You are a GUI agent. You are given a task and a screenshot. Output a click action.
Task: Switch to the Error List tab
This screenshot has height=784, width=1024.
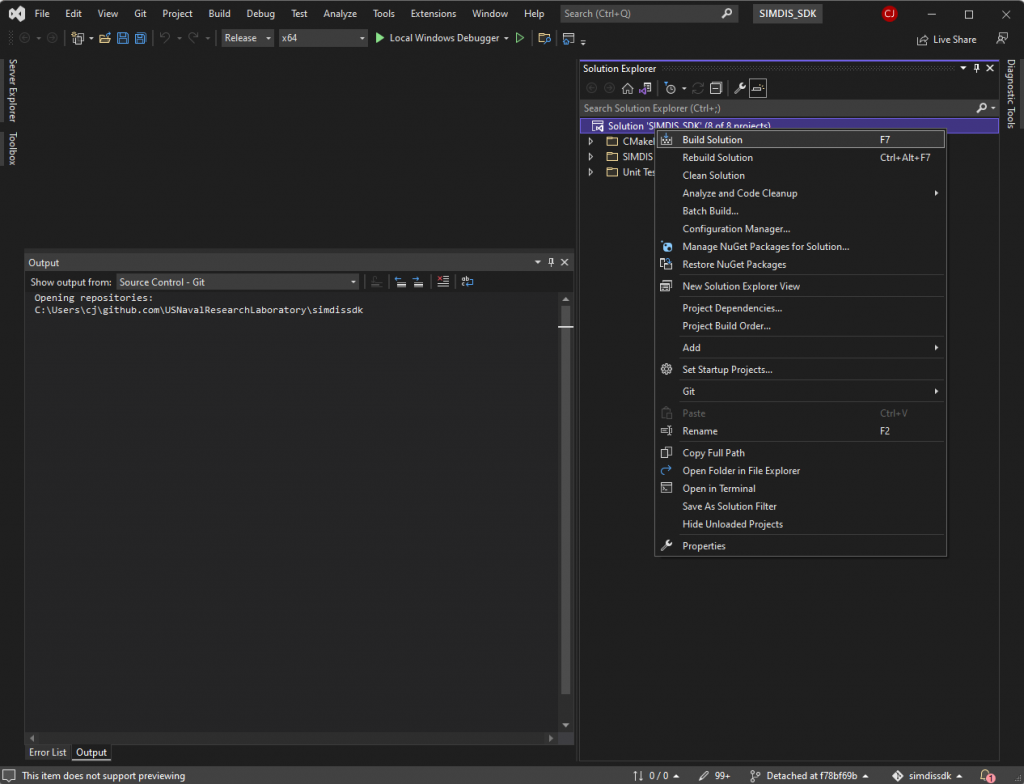coord(48,753)
